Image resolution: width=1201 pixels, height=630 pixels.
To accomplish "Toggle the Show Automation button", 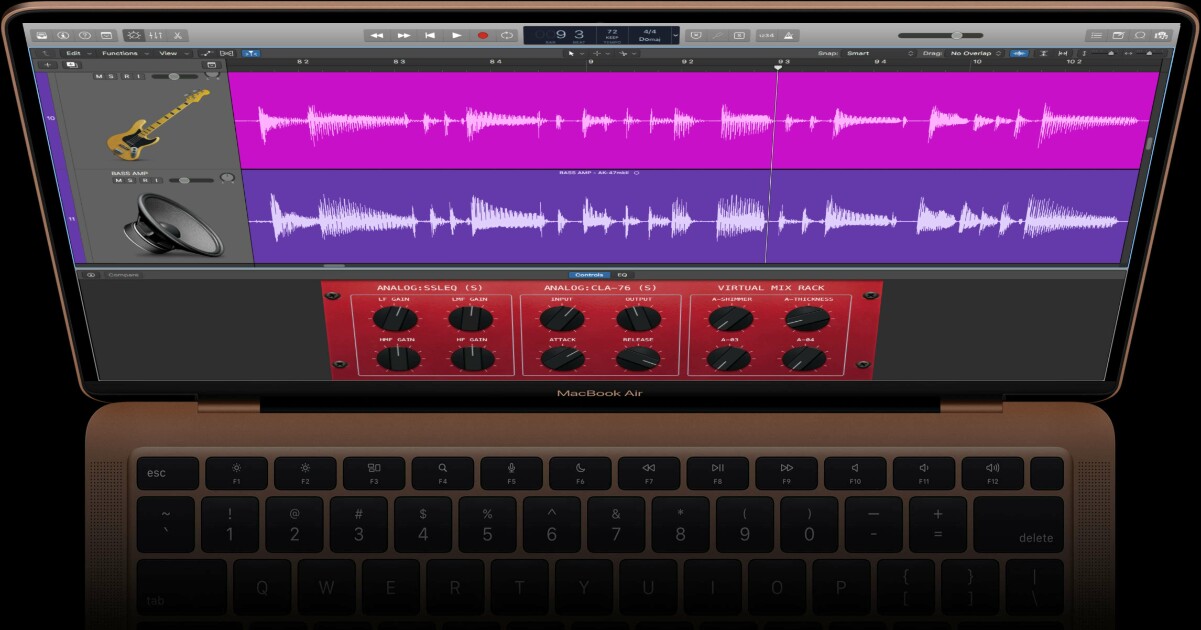I will tap(207, 53).
